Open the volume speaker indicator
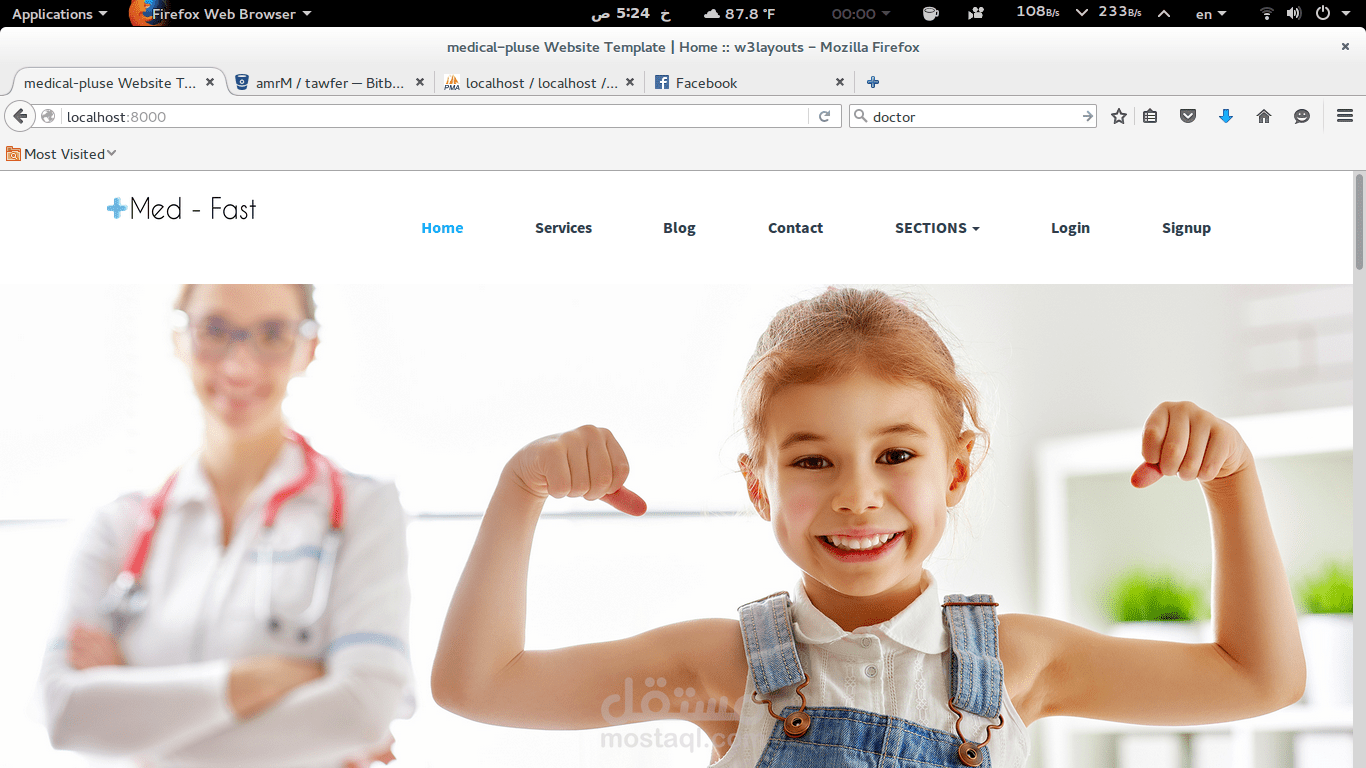The width and height of the screenshot is (1366, 768). (x=1294, y=14)
